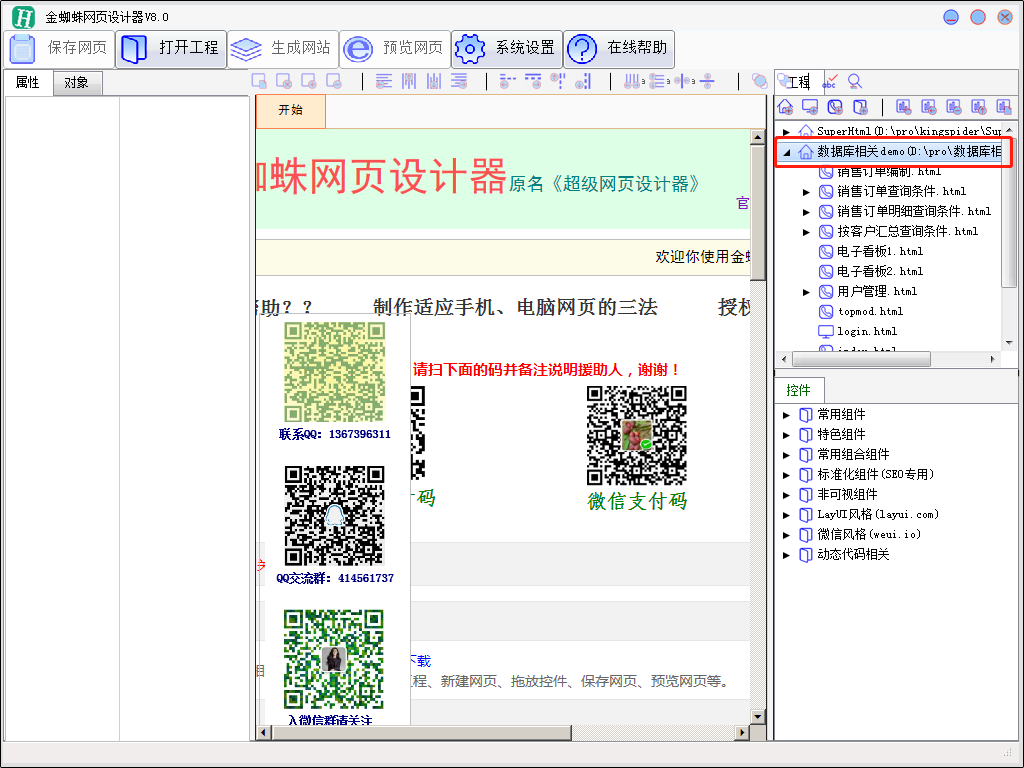This screenshot has width=1024, height=768.
Task: Expand the 按客户汇总查询条件.html node
Action: tap(807, 232)
